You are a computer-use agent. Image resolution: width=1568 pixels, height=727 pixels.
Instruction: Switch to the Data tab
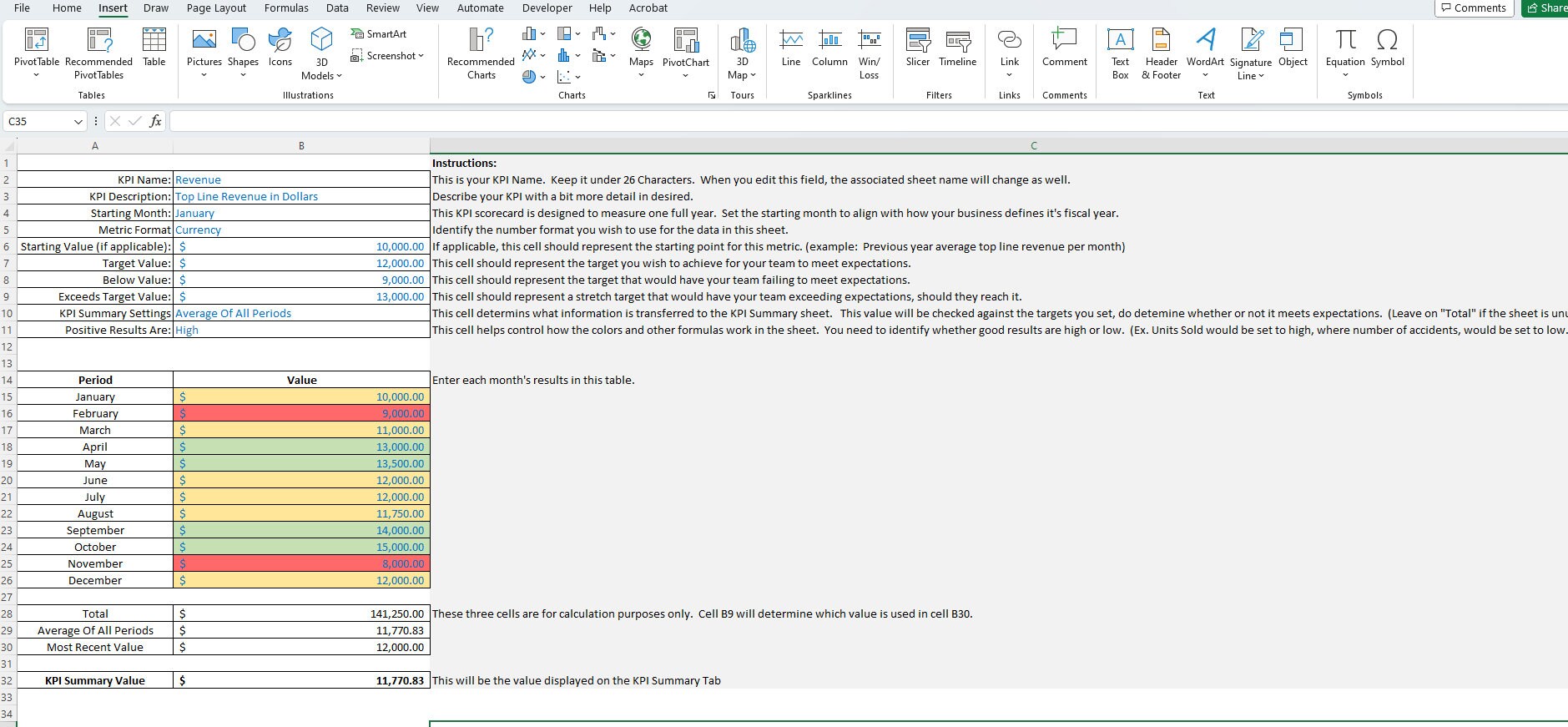pos(337,8)
